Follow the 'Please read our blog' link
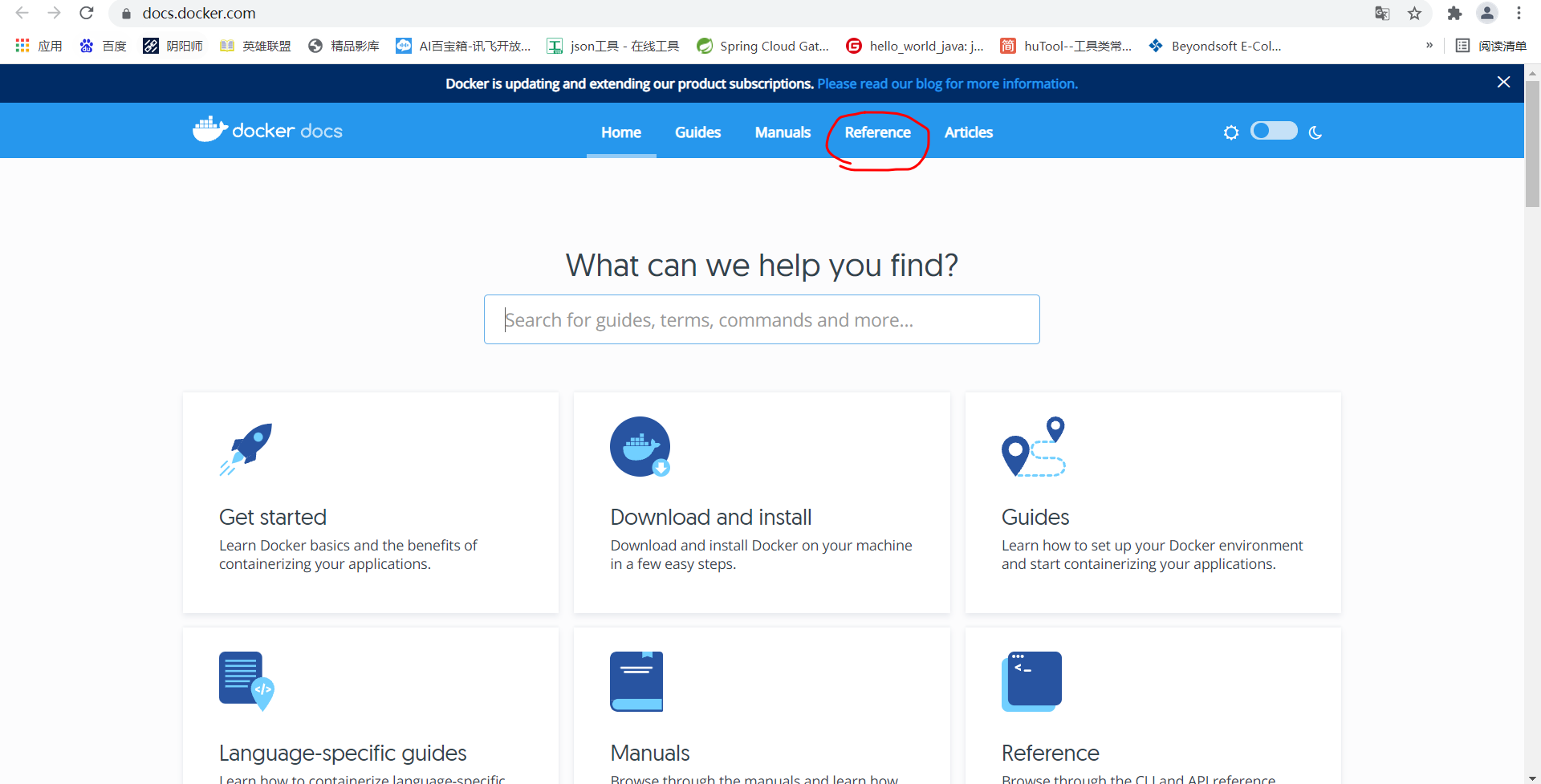 [947, 83]
